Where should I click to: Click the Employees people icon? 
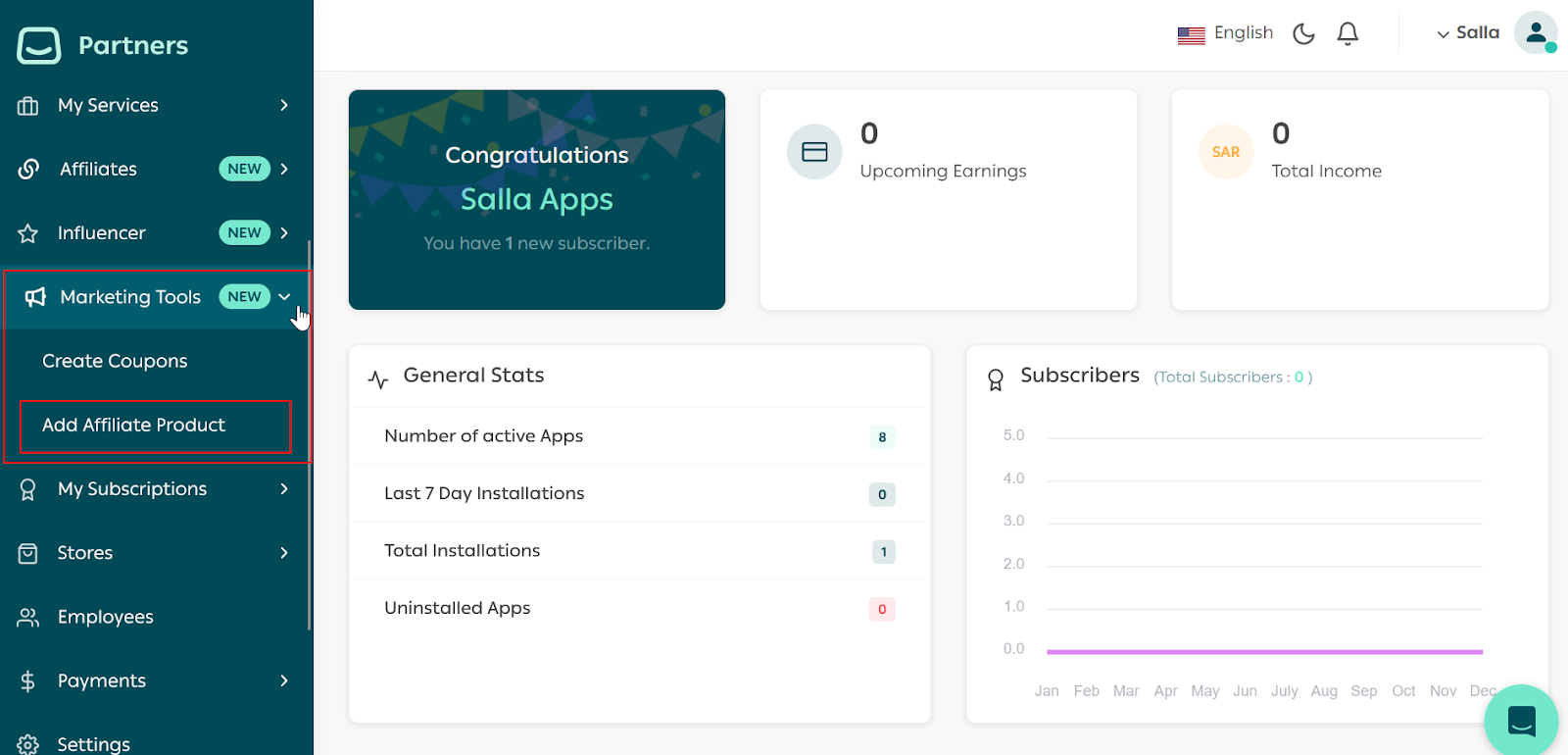[28, 617]
